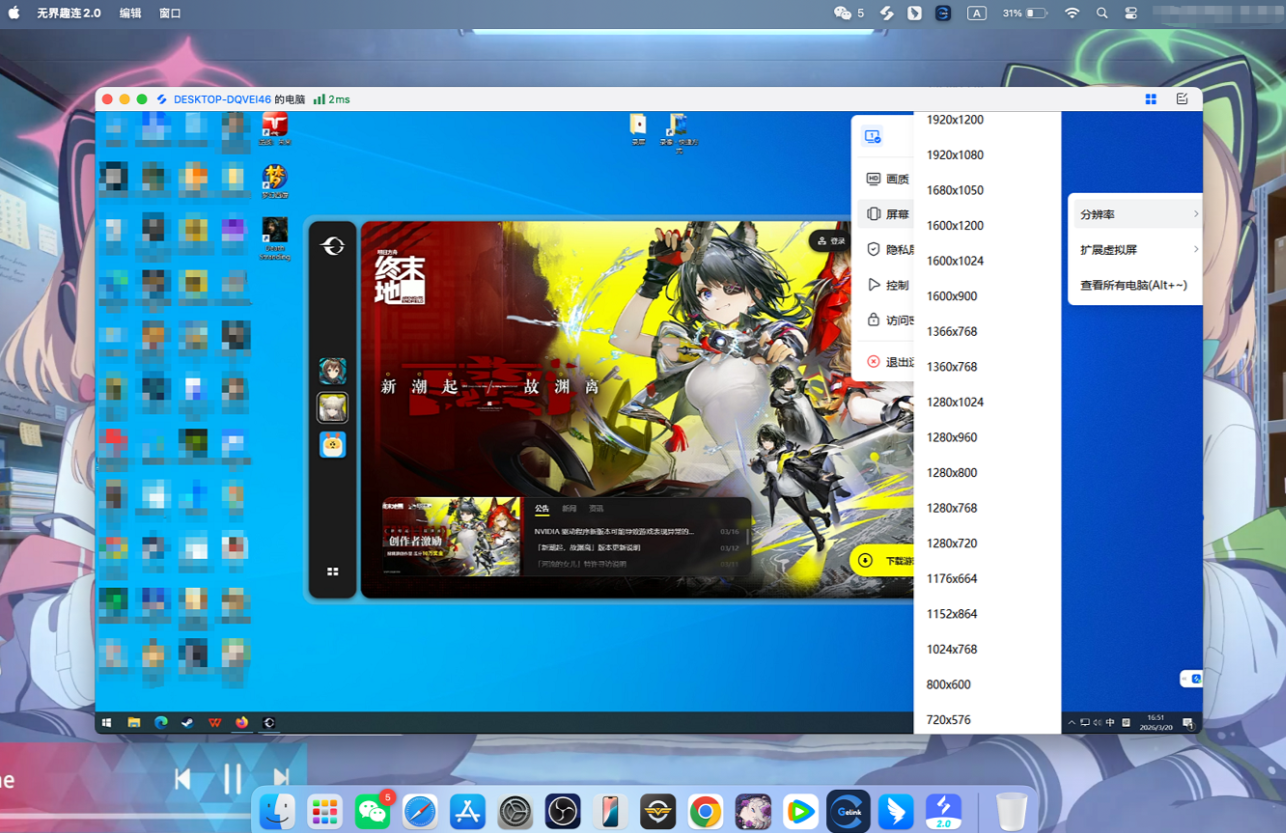Click the 创作者激励 banner thumbnail
This screenshot has width=1286, height=833.
(452, 537)
